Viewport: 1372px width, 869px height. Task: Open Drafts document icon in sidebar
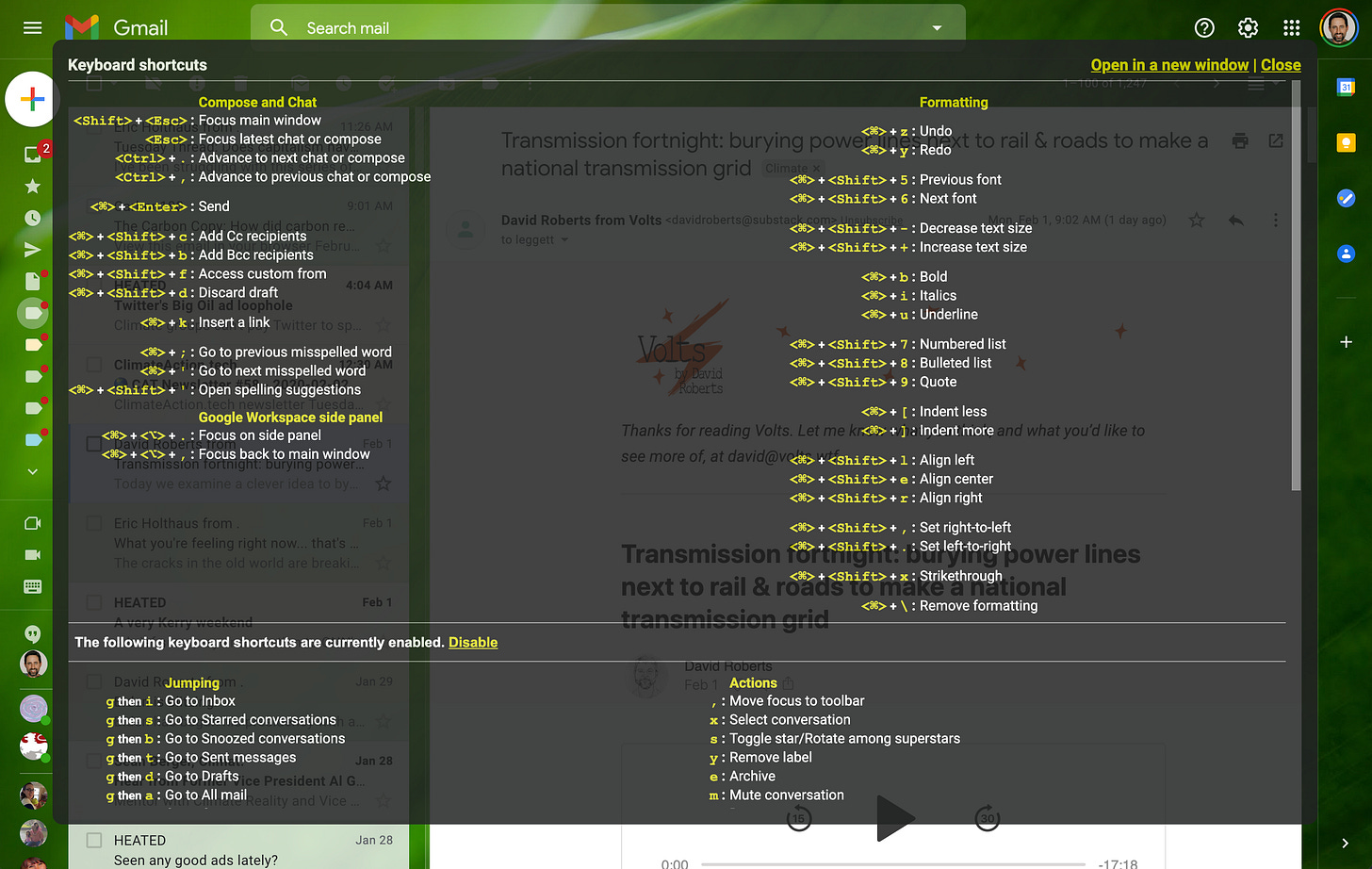coord(32,281)
